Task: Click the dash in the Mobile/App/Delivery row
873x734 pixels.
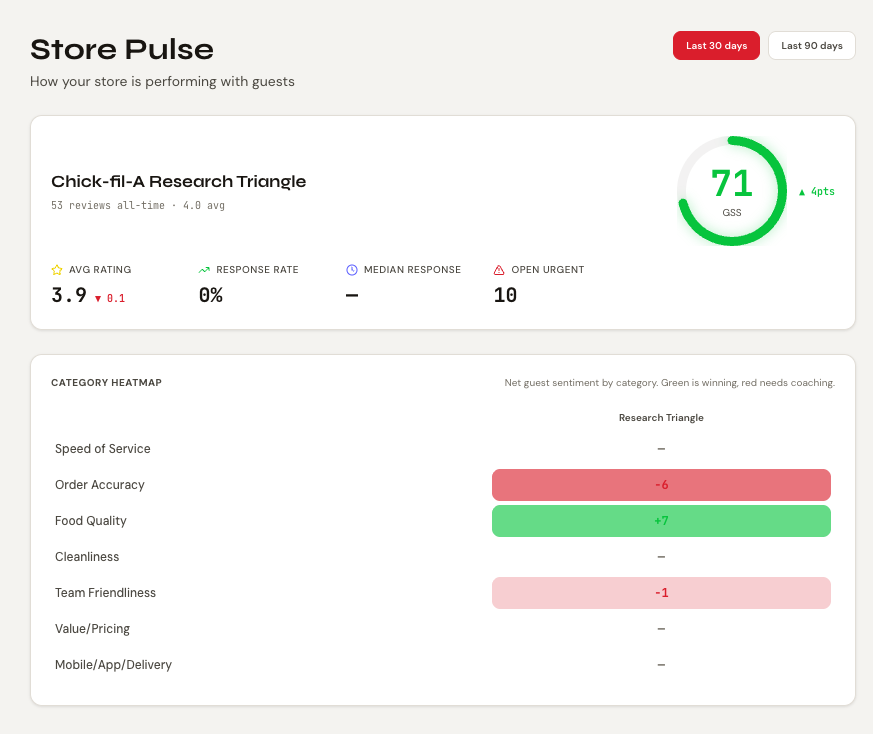Action: 661,665
